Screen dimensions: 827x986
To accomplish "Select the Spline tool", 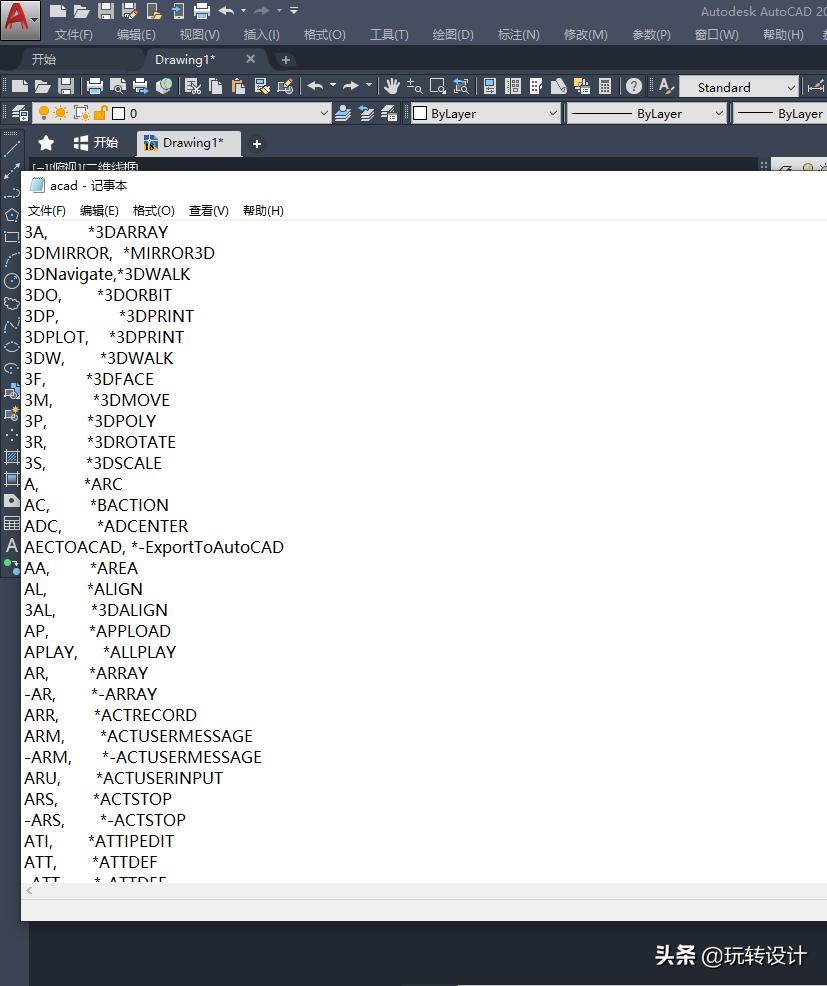I will (x=11, y=324).
